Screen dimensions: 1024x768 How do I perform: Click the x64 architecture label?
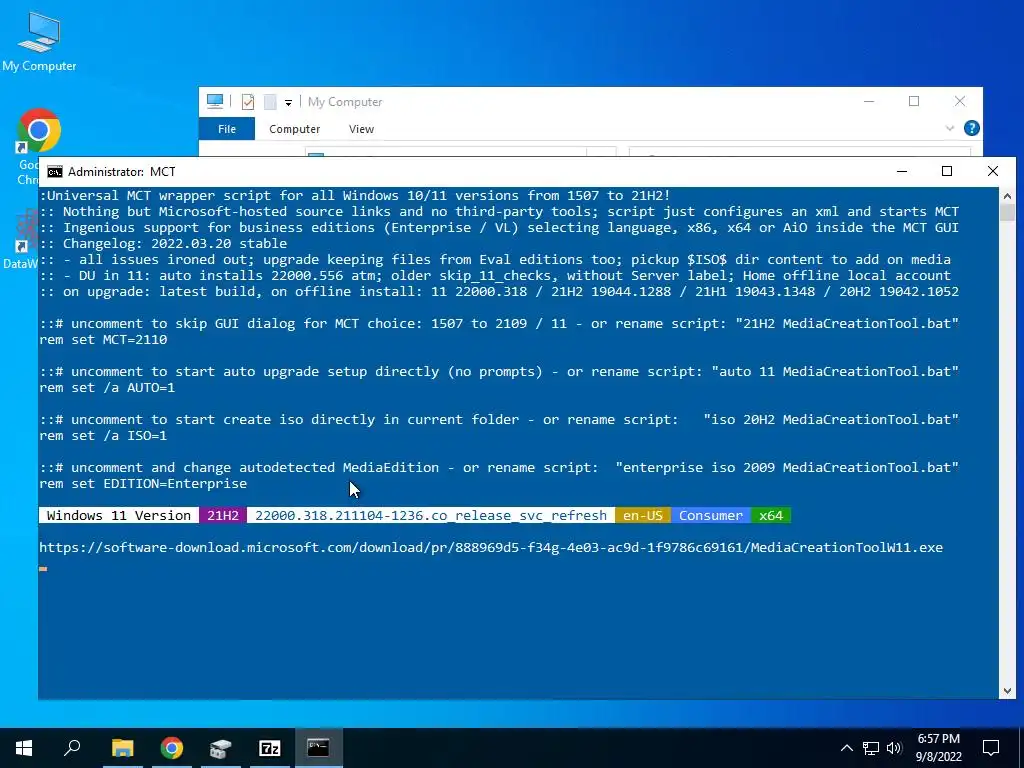pos(771,515)
